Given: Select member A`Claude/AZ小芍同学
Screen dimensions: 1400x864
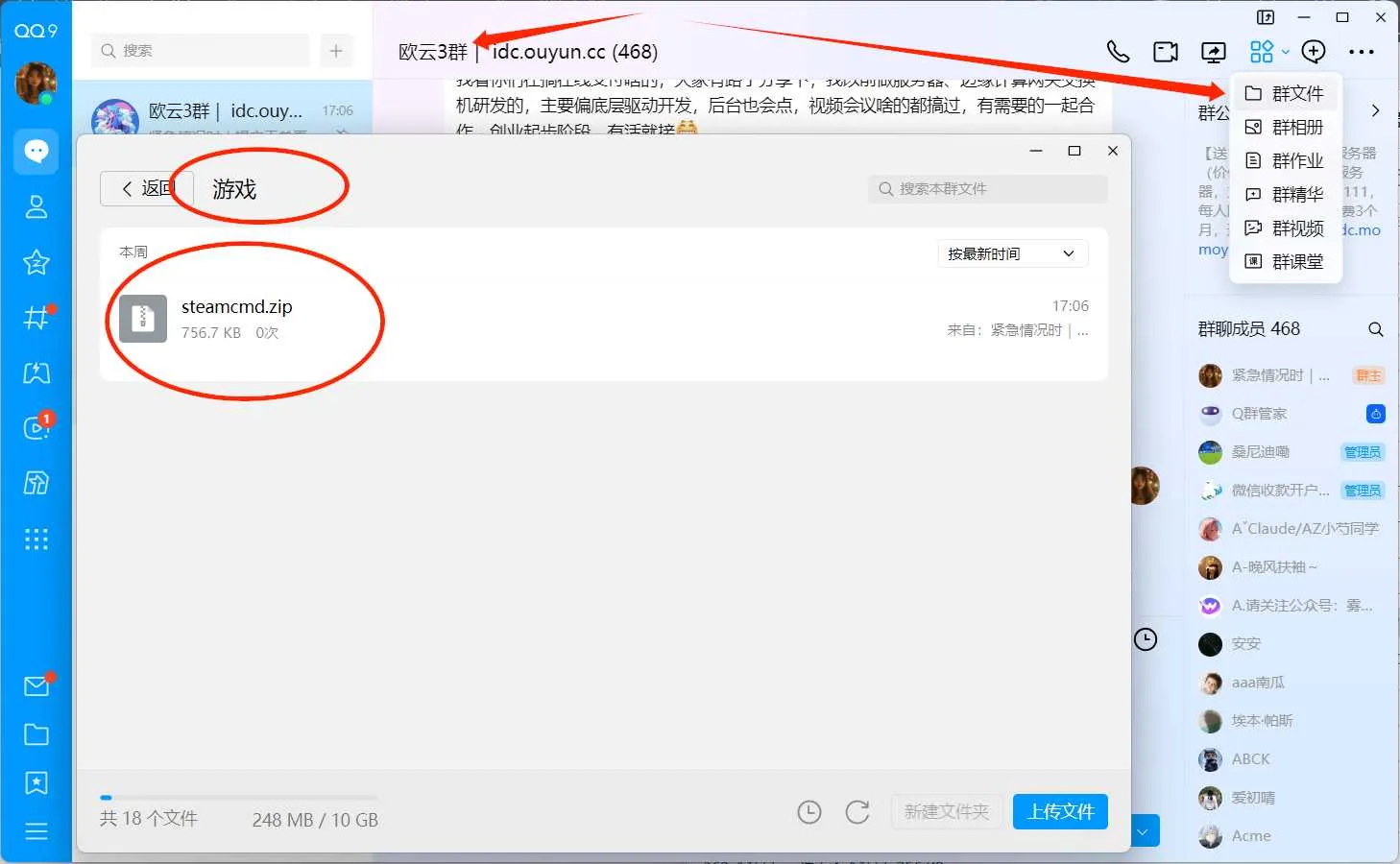Looking at the screenshot, I should point(1291,529).
